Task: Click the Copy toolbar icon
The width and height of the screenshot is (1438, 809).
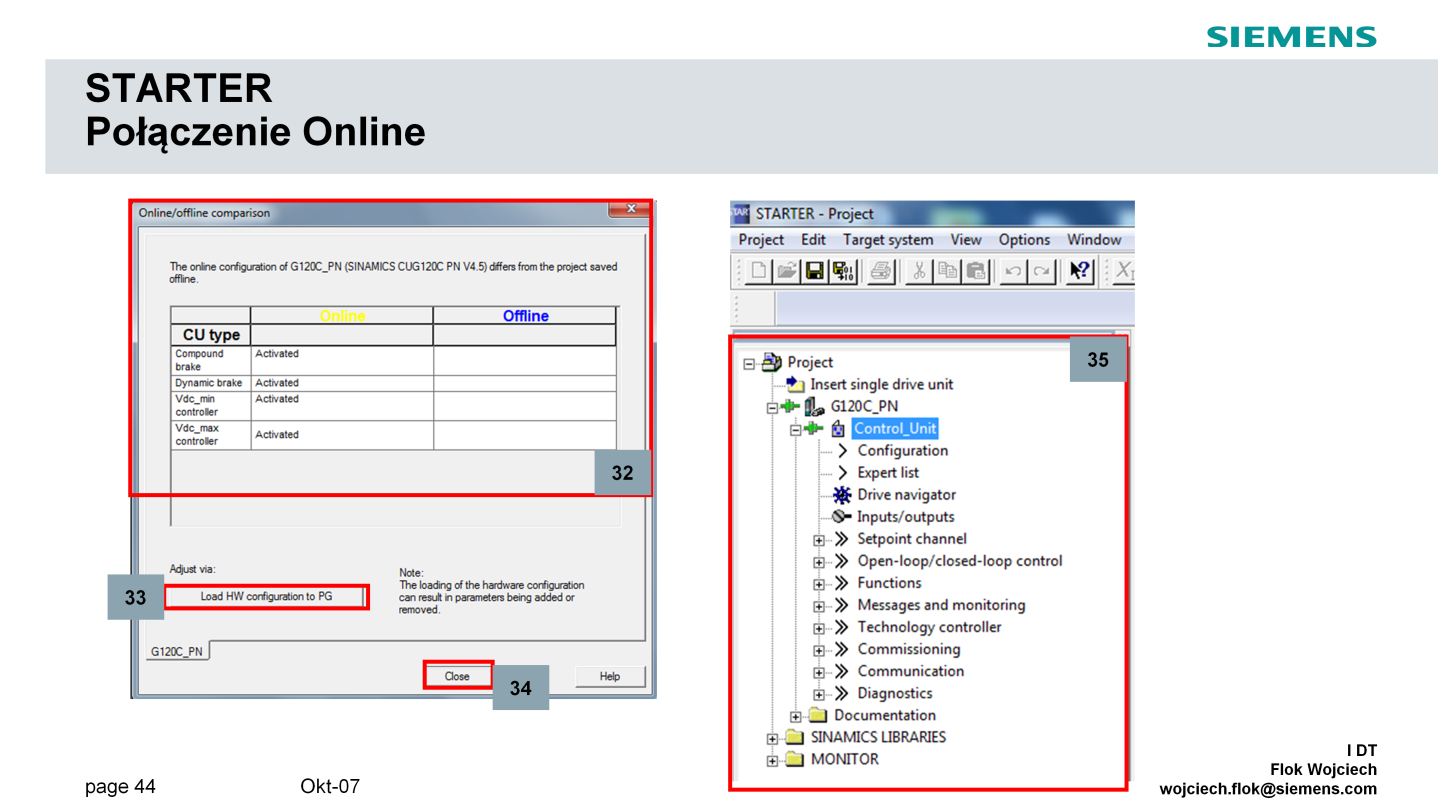Action: point(948,270)
